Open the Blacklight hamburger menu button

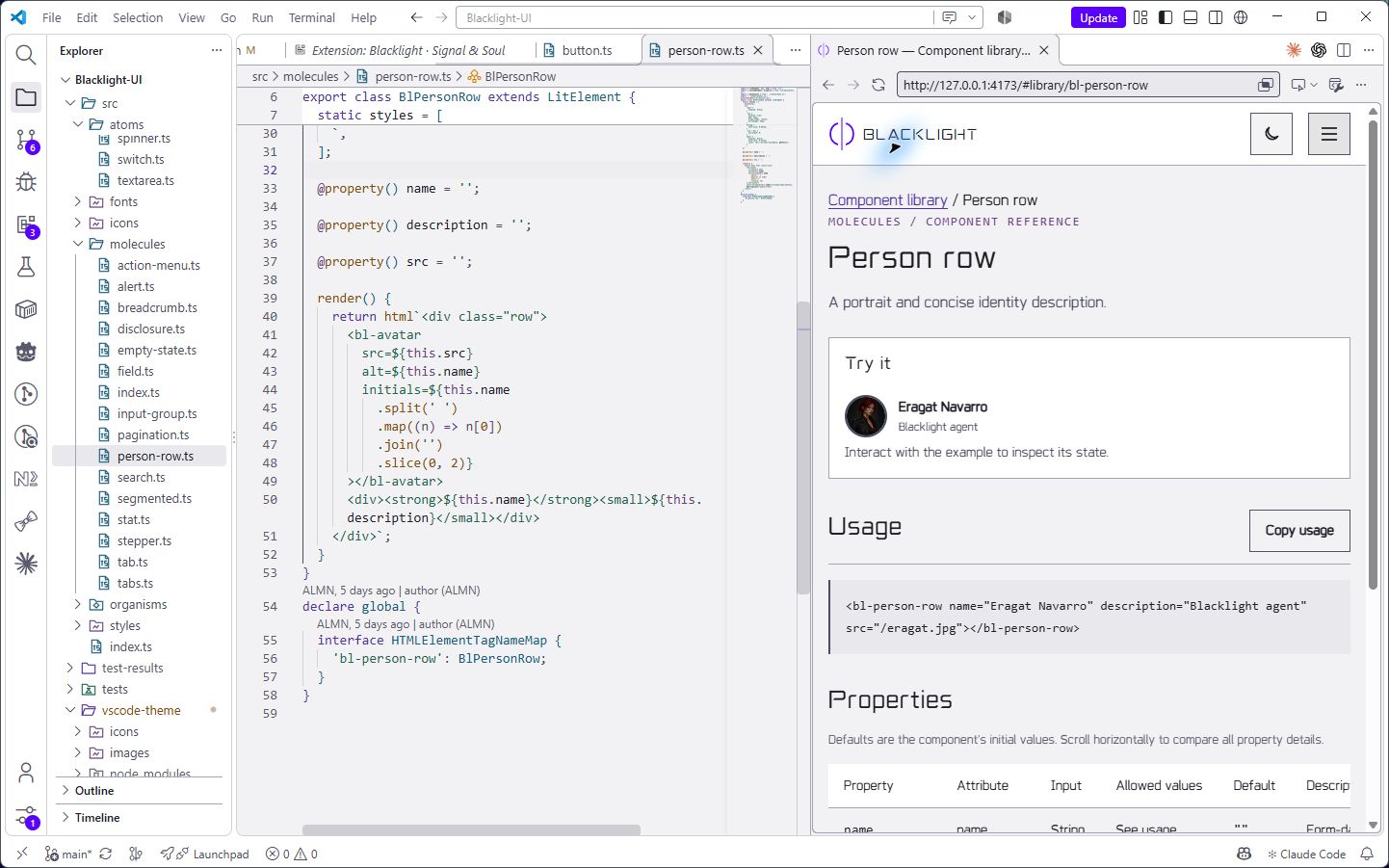click(x=1329, y=134)
